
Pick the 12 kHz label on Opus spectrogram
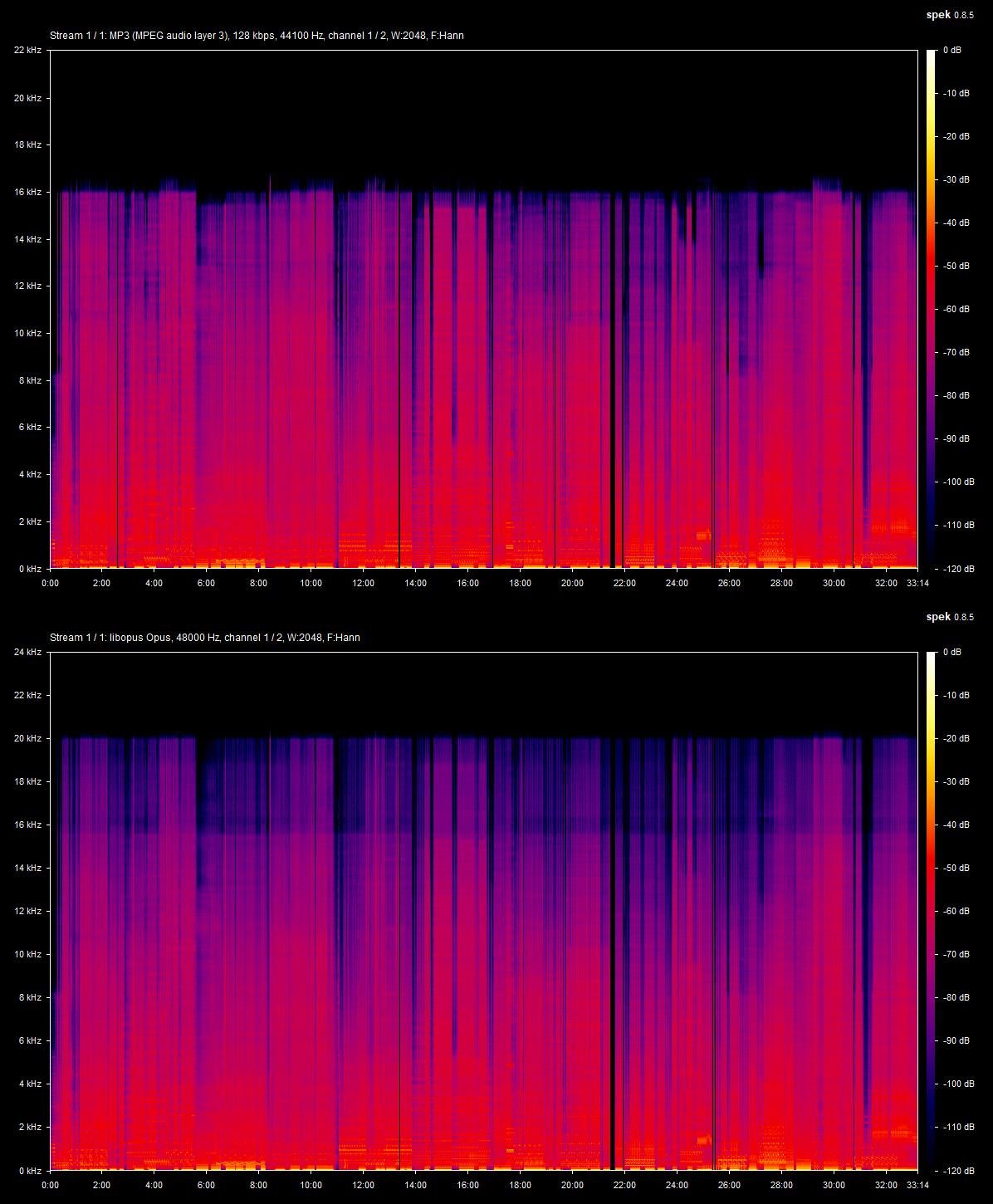click(x=28, y=911)
